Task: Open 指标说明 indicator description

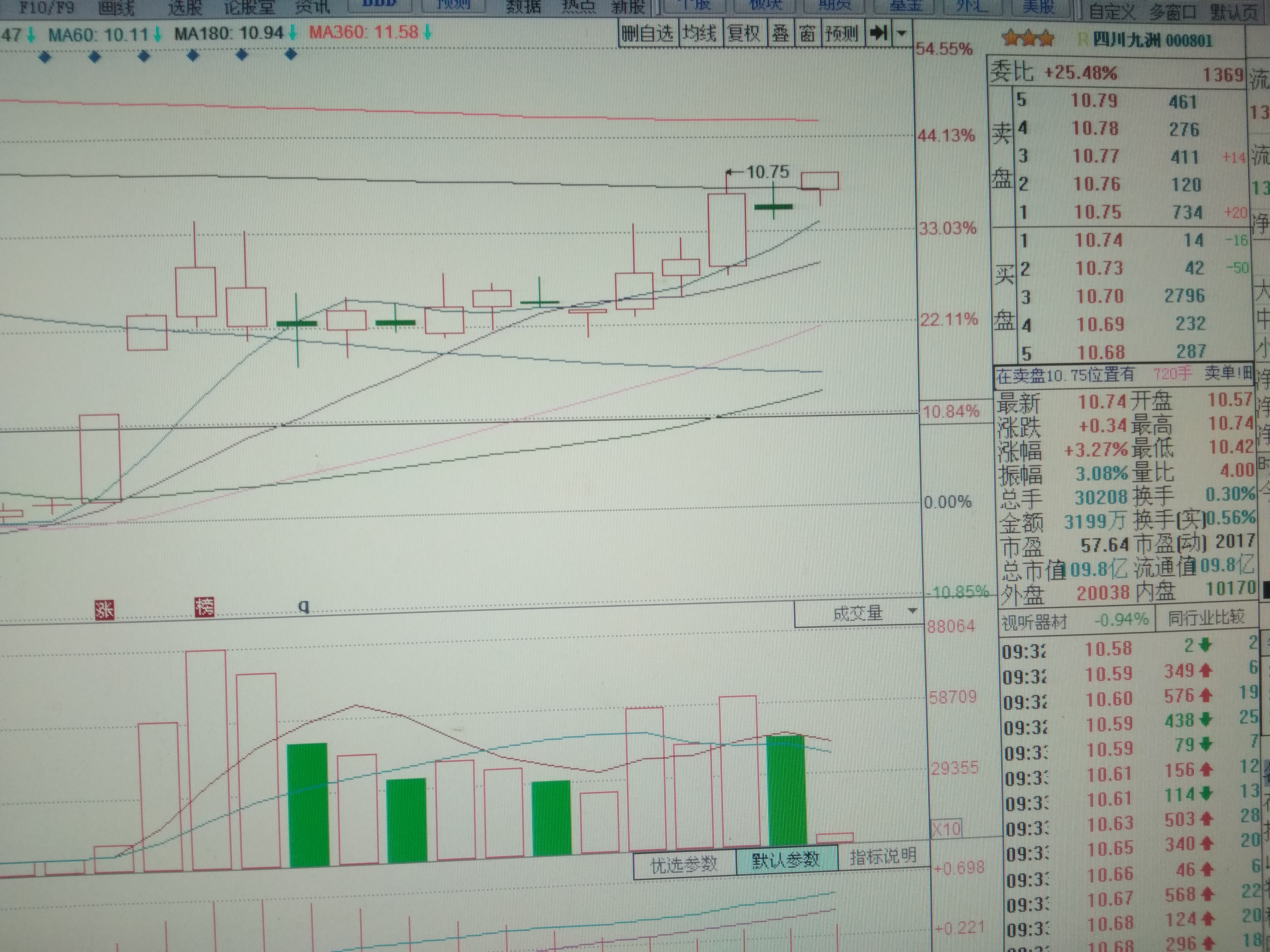Action: pyautogui.click(x=883, y=856)
